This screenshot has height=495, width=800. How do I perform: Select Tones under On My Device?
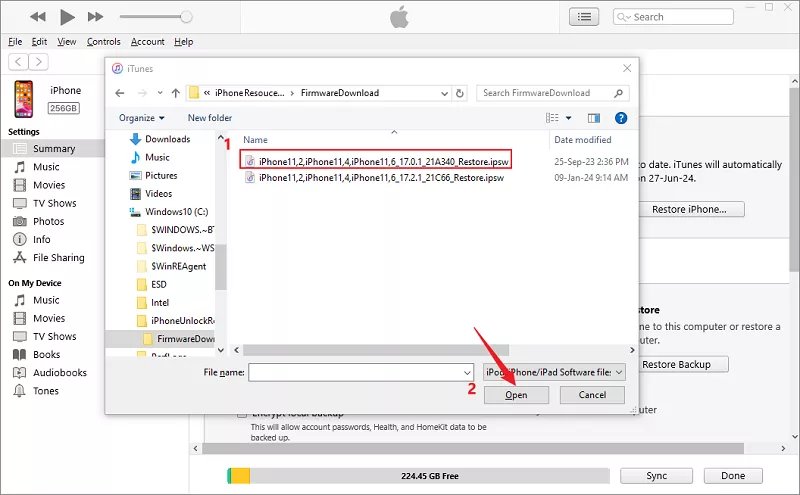tap(46, 391)
